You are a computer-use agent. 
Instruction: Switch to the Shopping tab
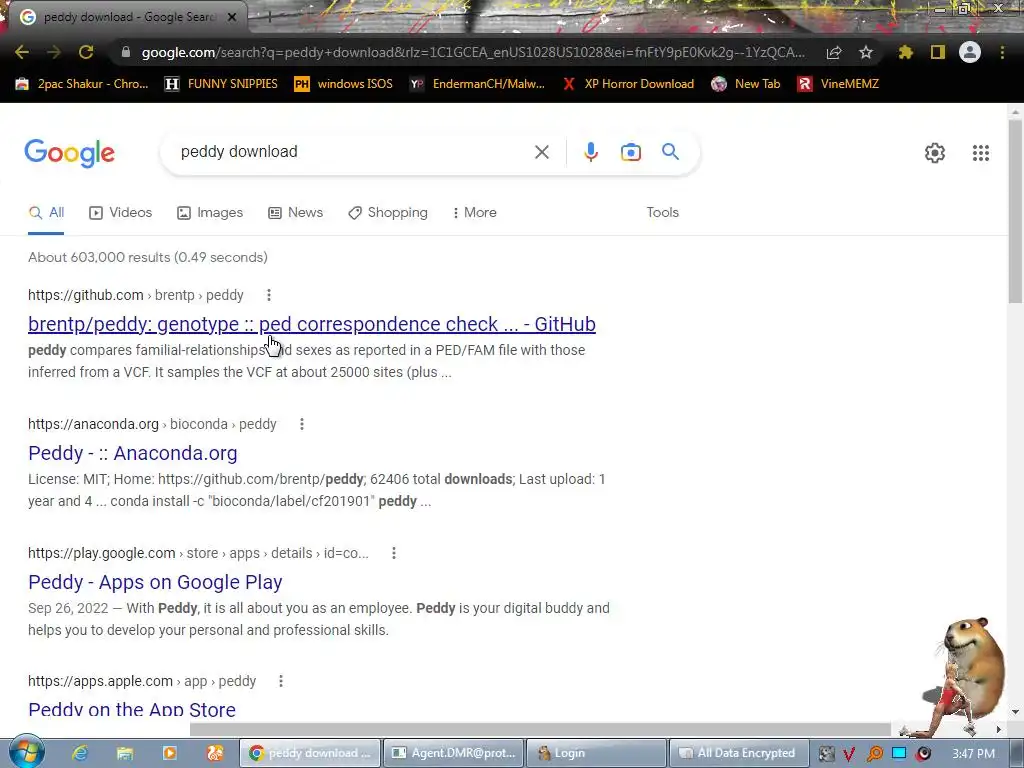pyautogui.click(x=388, y=212)
